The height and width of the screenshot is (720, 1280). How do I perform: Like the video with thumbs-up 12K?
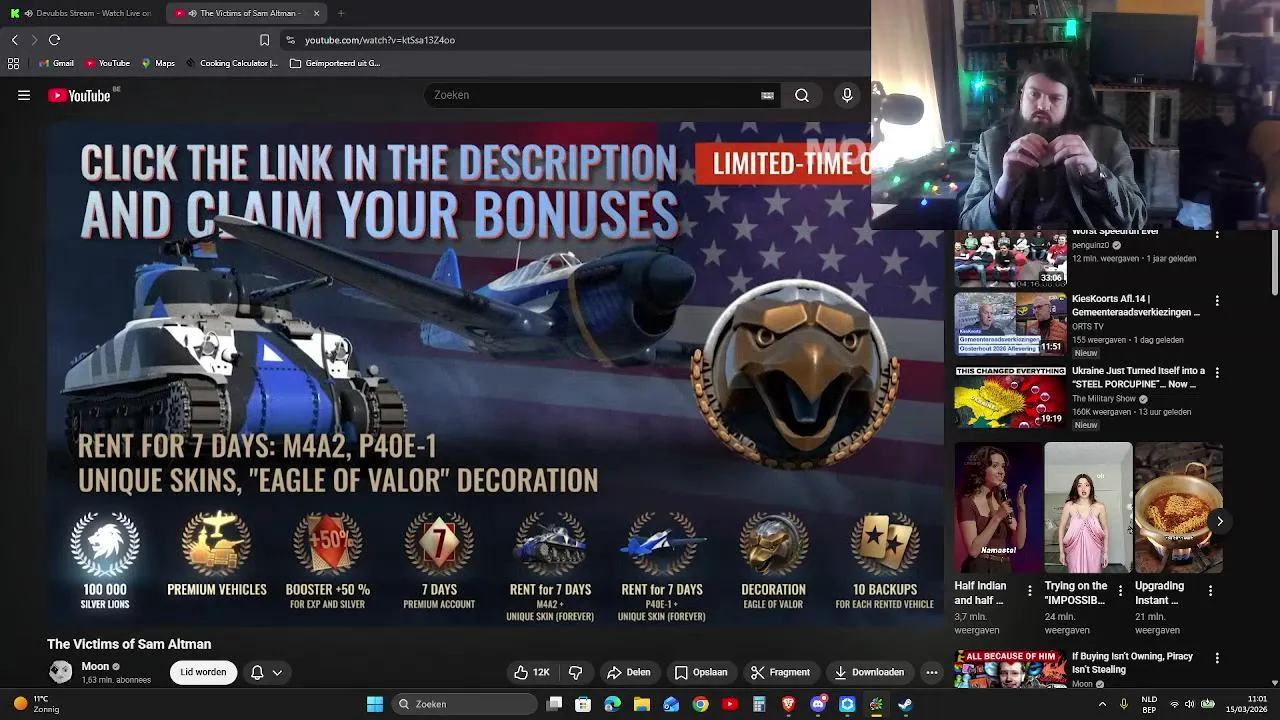coord(531,672)
